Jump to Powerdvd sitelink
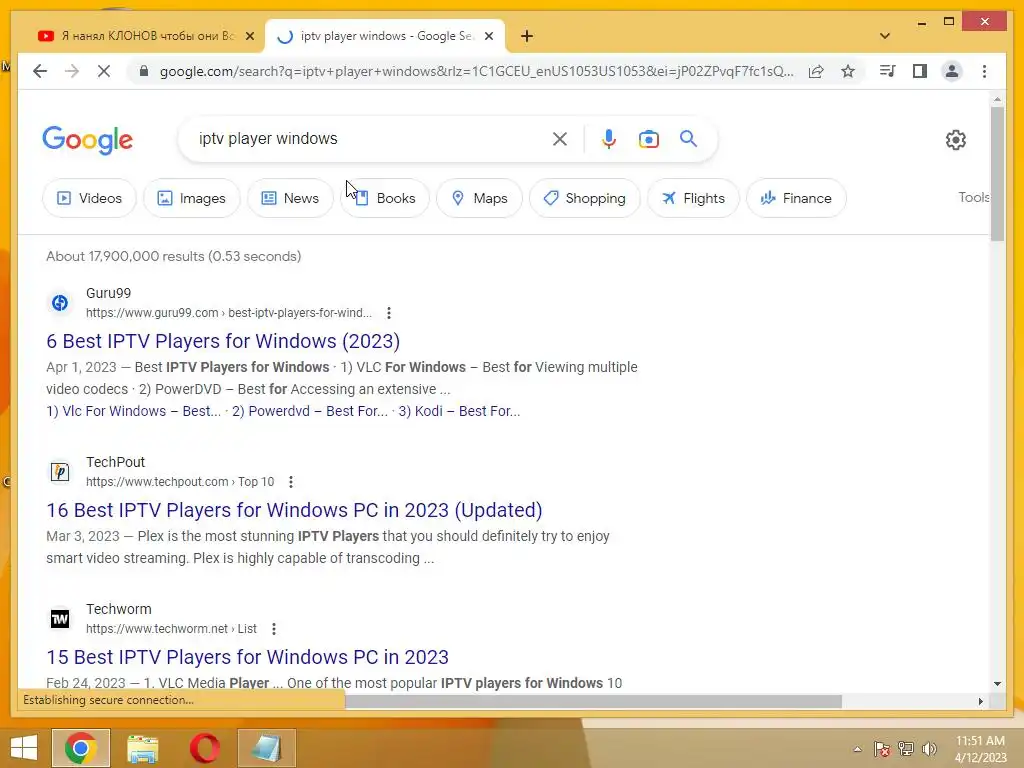 (310, 411)
